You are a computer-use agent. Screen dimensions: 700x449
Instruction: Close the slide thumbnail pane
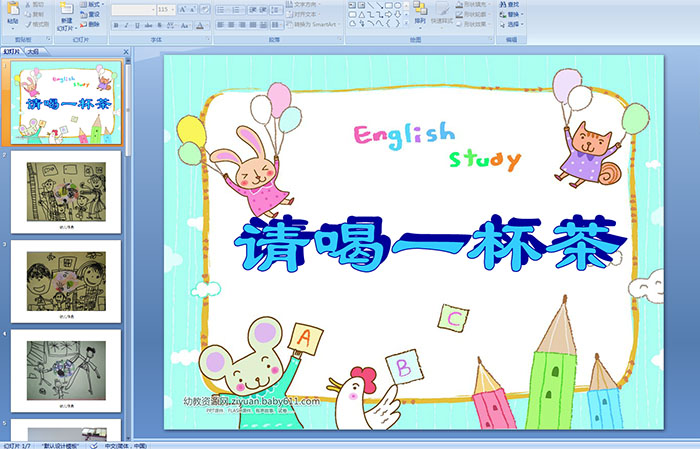pyautogui.click(x=125, y=50)
